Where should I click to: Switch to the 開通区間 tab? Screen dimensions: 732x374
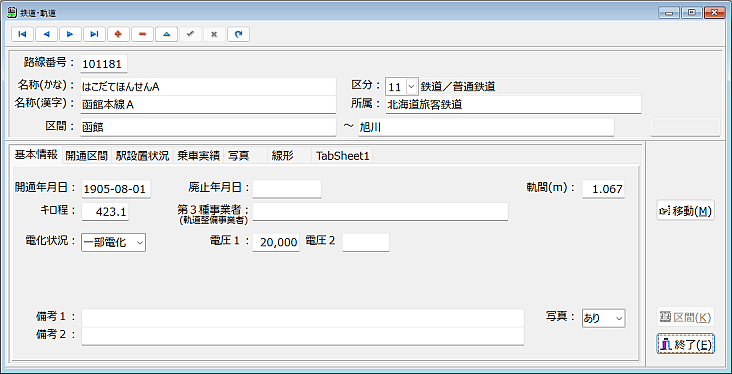point(86,156)
